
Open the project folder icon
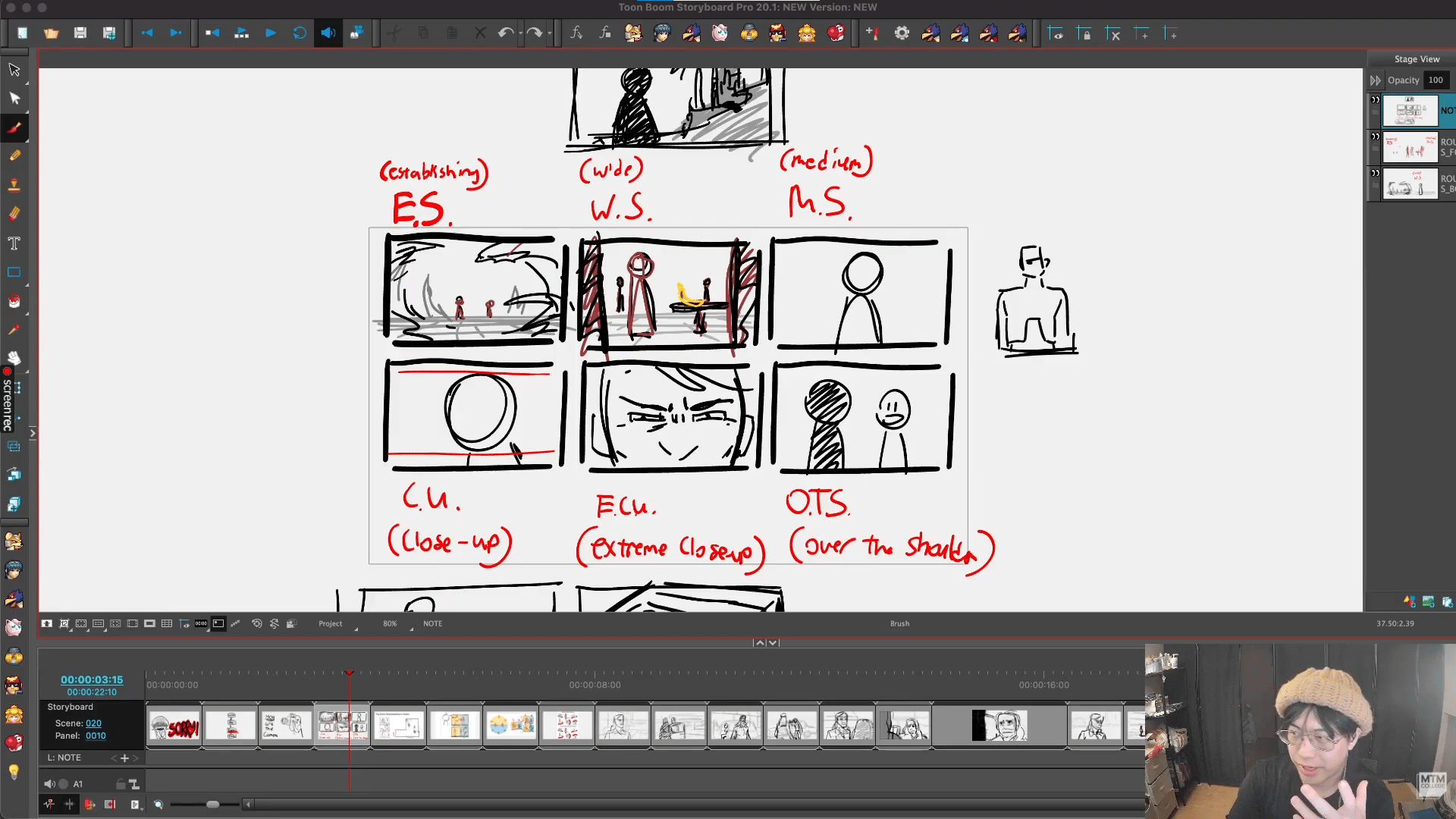(x=51, y=33)
